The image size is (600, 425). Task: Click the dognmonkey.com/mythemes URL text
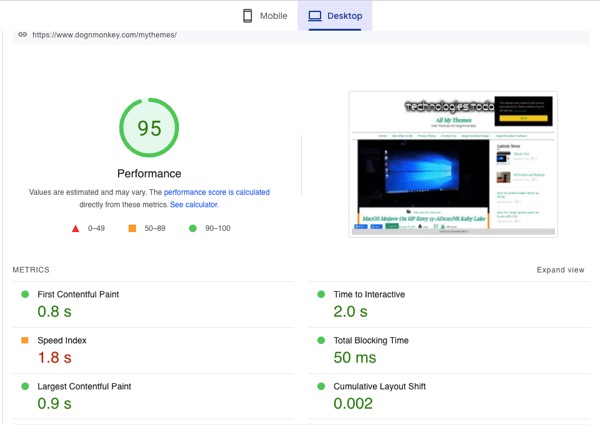104,35
